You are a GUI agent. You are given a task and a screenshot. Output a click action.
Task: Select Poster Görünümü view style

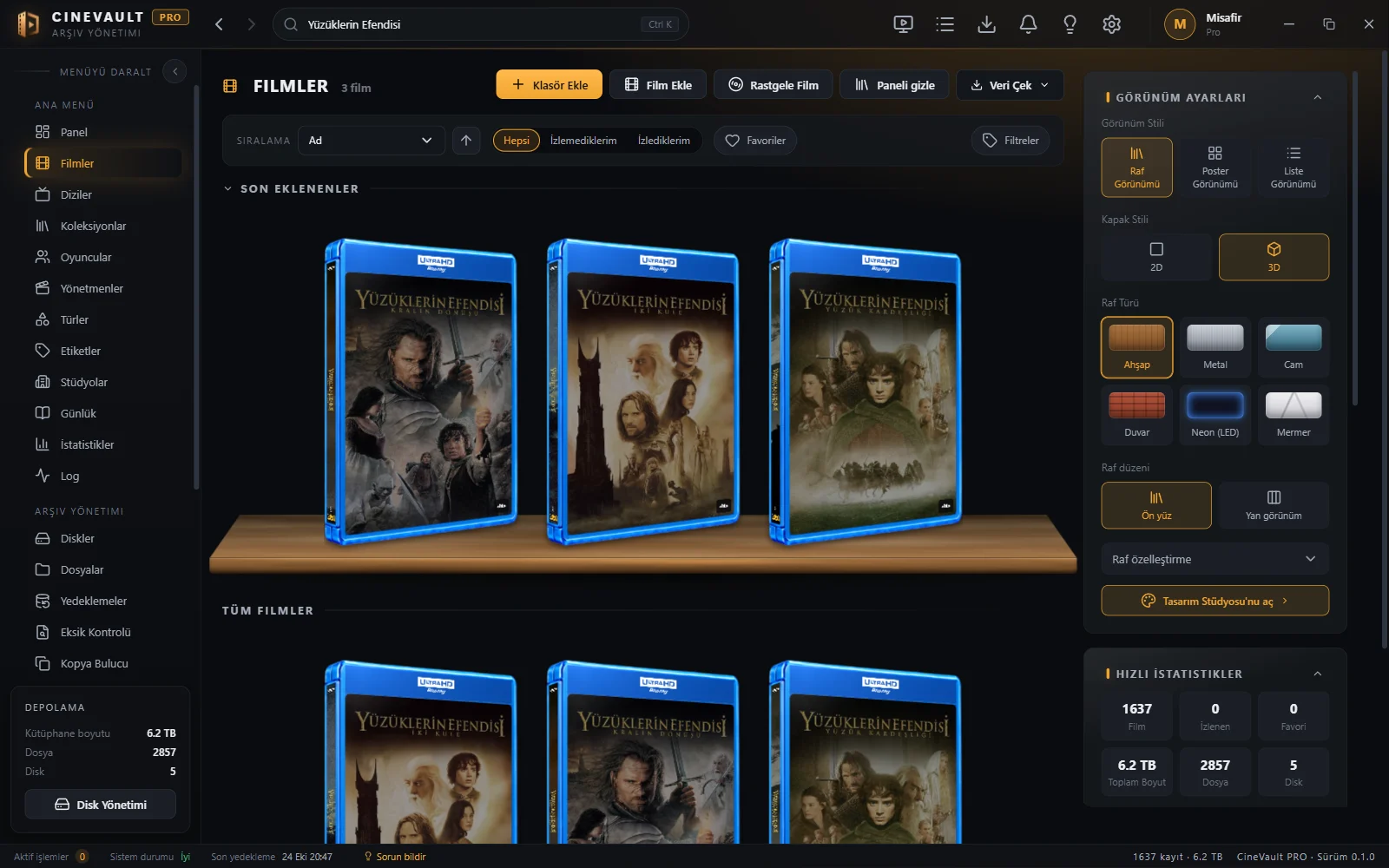1215,168
